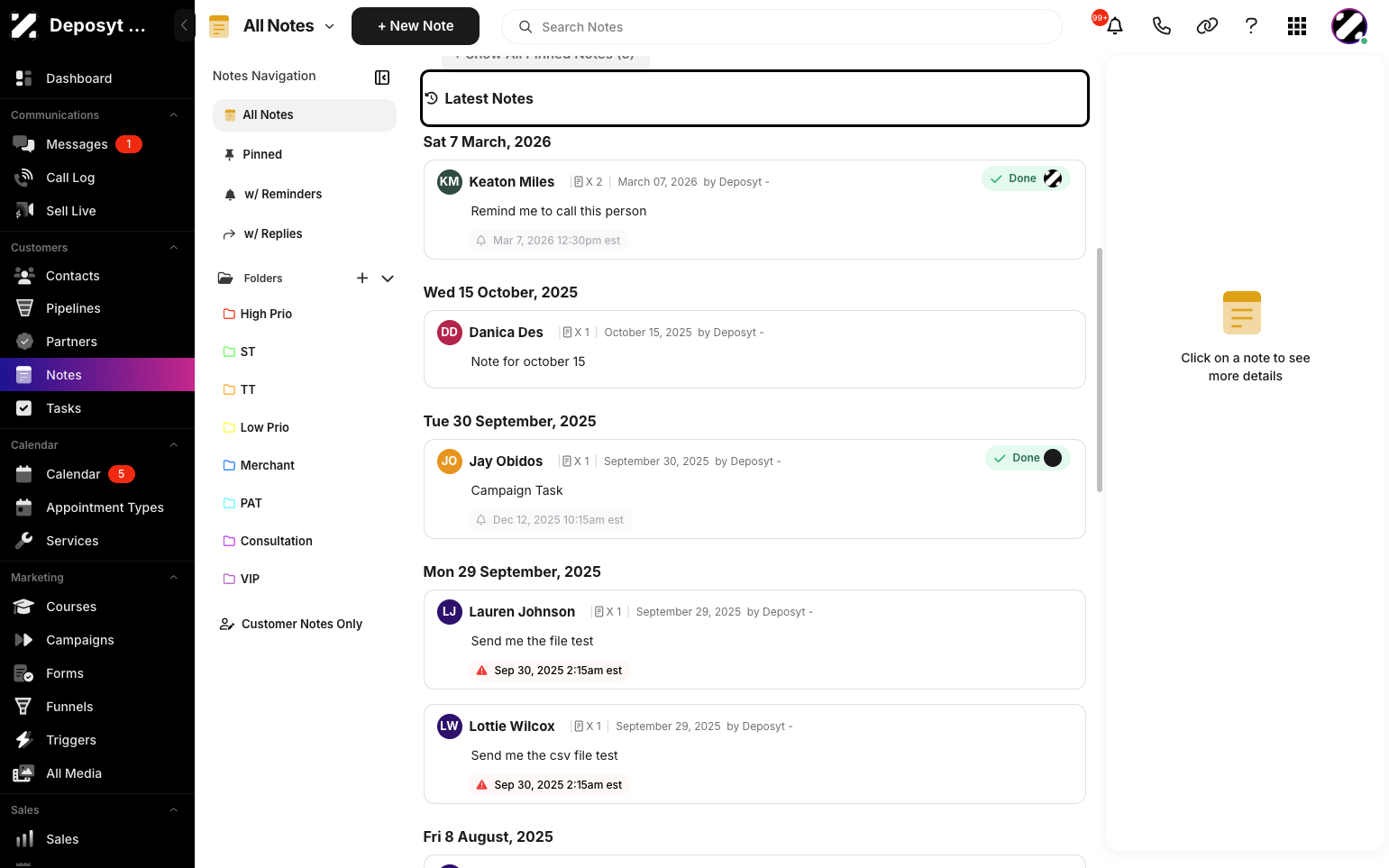Click the phone dialer icon

(1161, 26)
